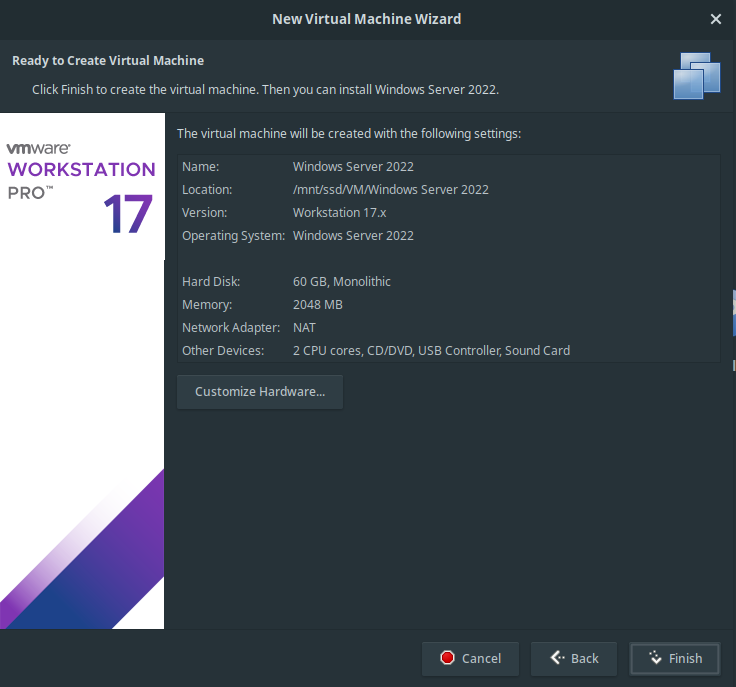
Task: Click 'The virtual machine will be created' sentence
Action: click(x=349, y=134)
